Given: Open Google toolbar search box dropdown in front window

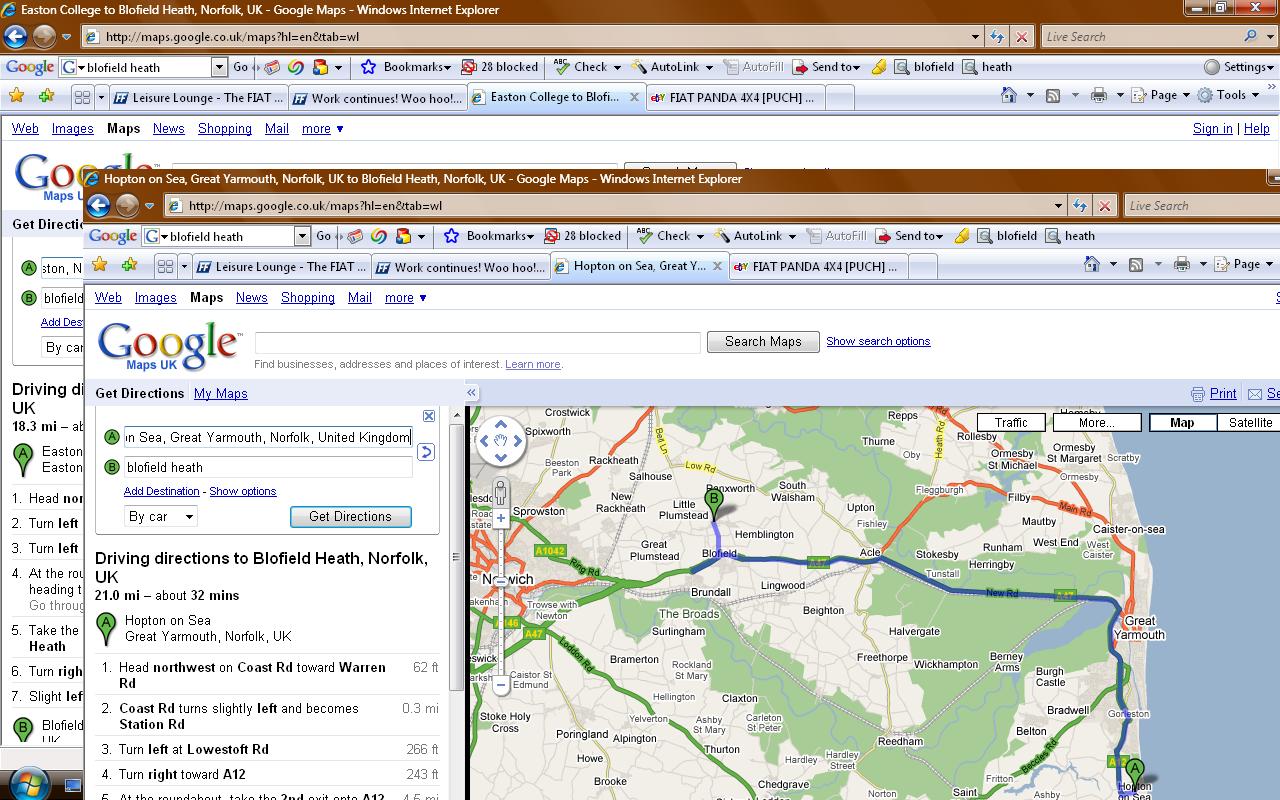Looking at the screenshot, I should 302,236.
